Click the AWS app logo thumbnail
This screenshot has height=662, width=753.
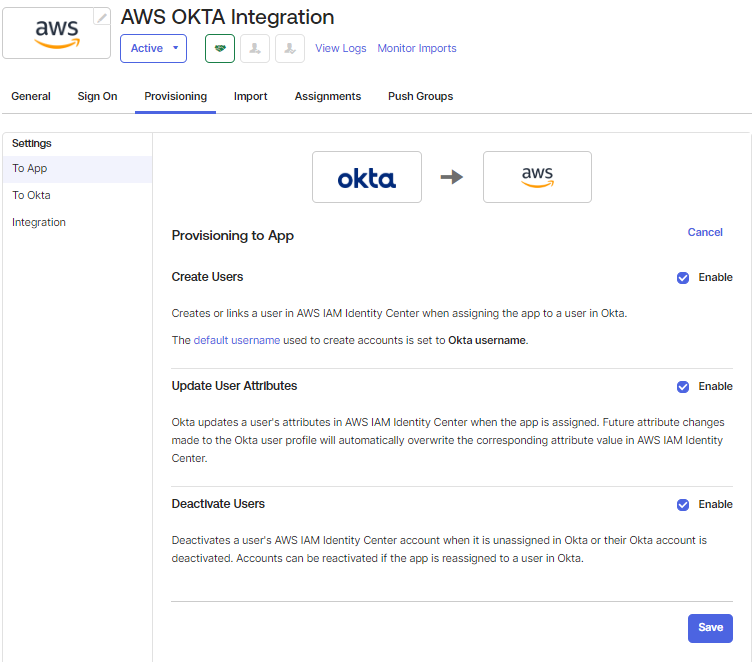coord(57,33)
